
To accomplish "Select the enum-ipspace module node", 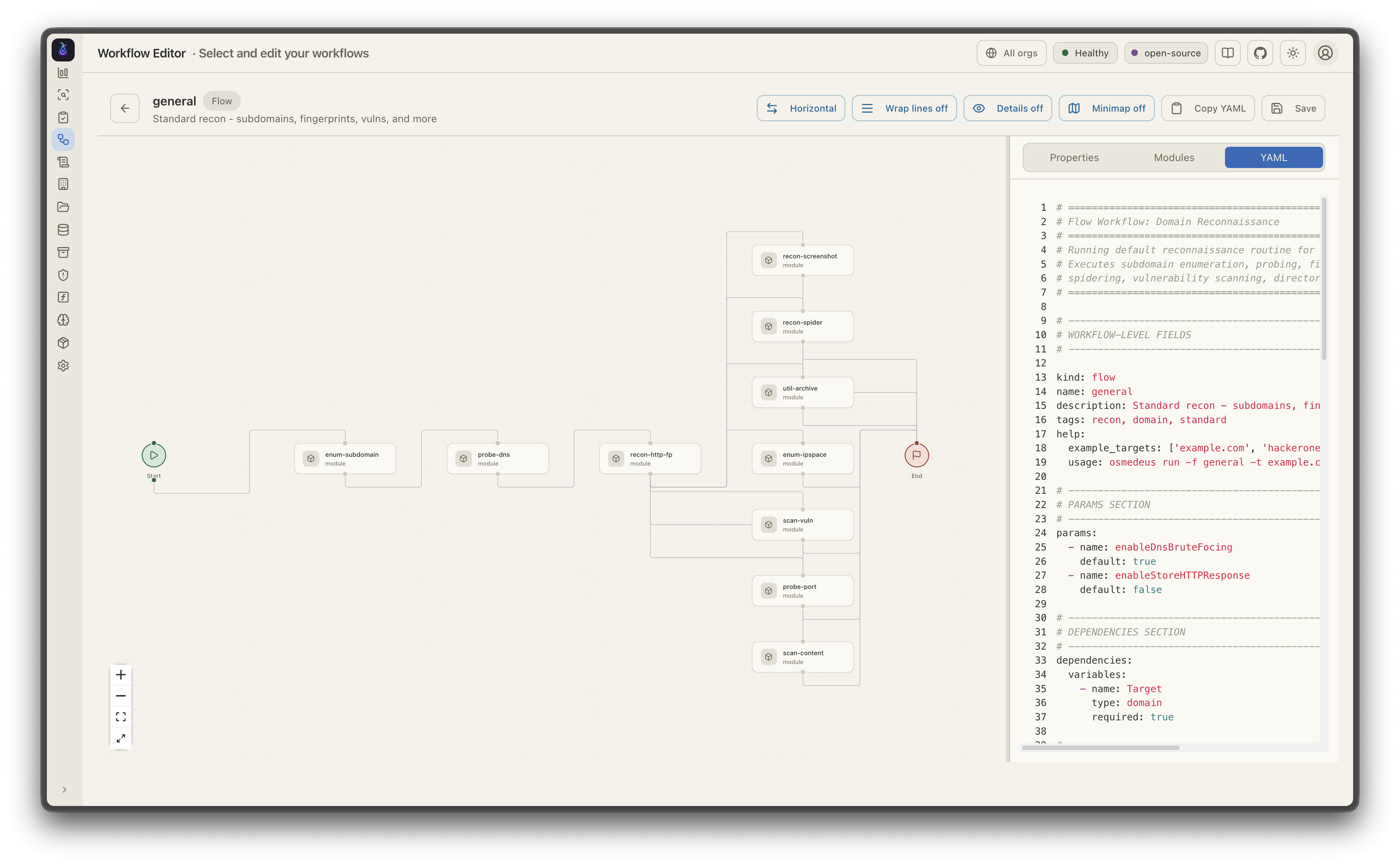I will [x=803, y=458].
